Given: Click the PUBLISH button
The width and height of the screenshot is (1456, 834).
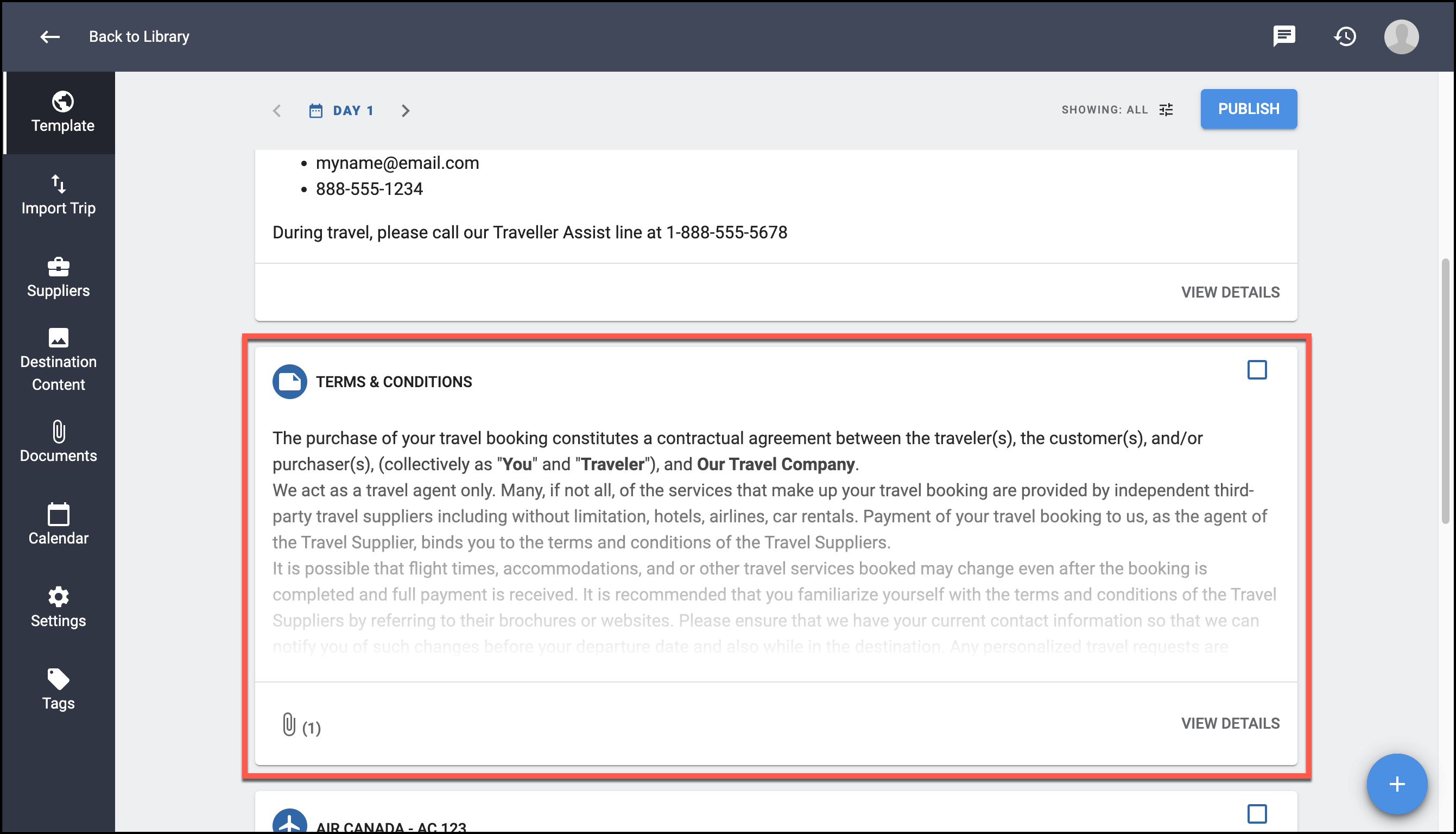Looking at the screenshot, I should [1249, 109].
